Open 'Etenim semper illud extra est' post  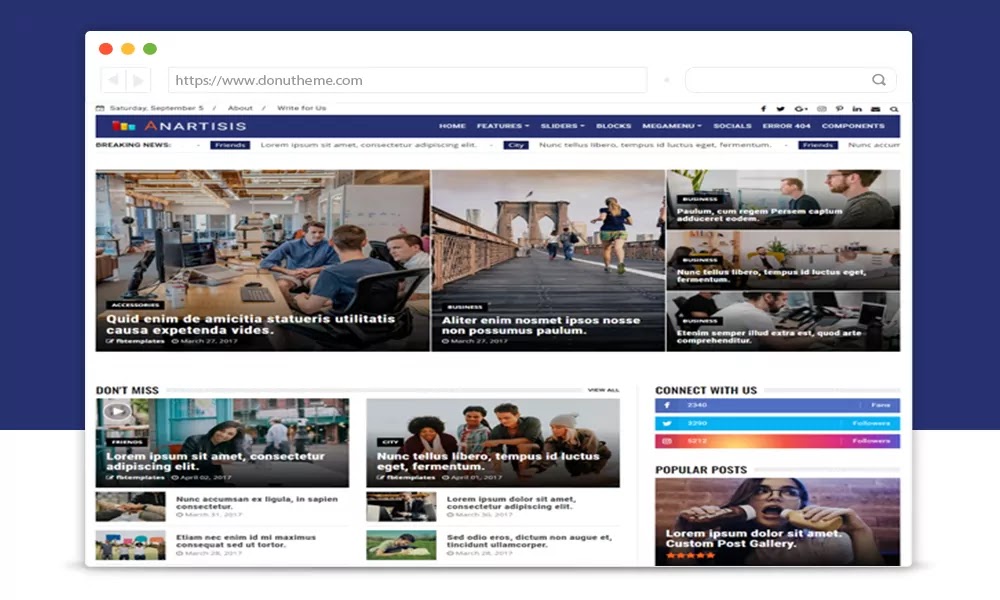[x=769, y=337]
